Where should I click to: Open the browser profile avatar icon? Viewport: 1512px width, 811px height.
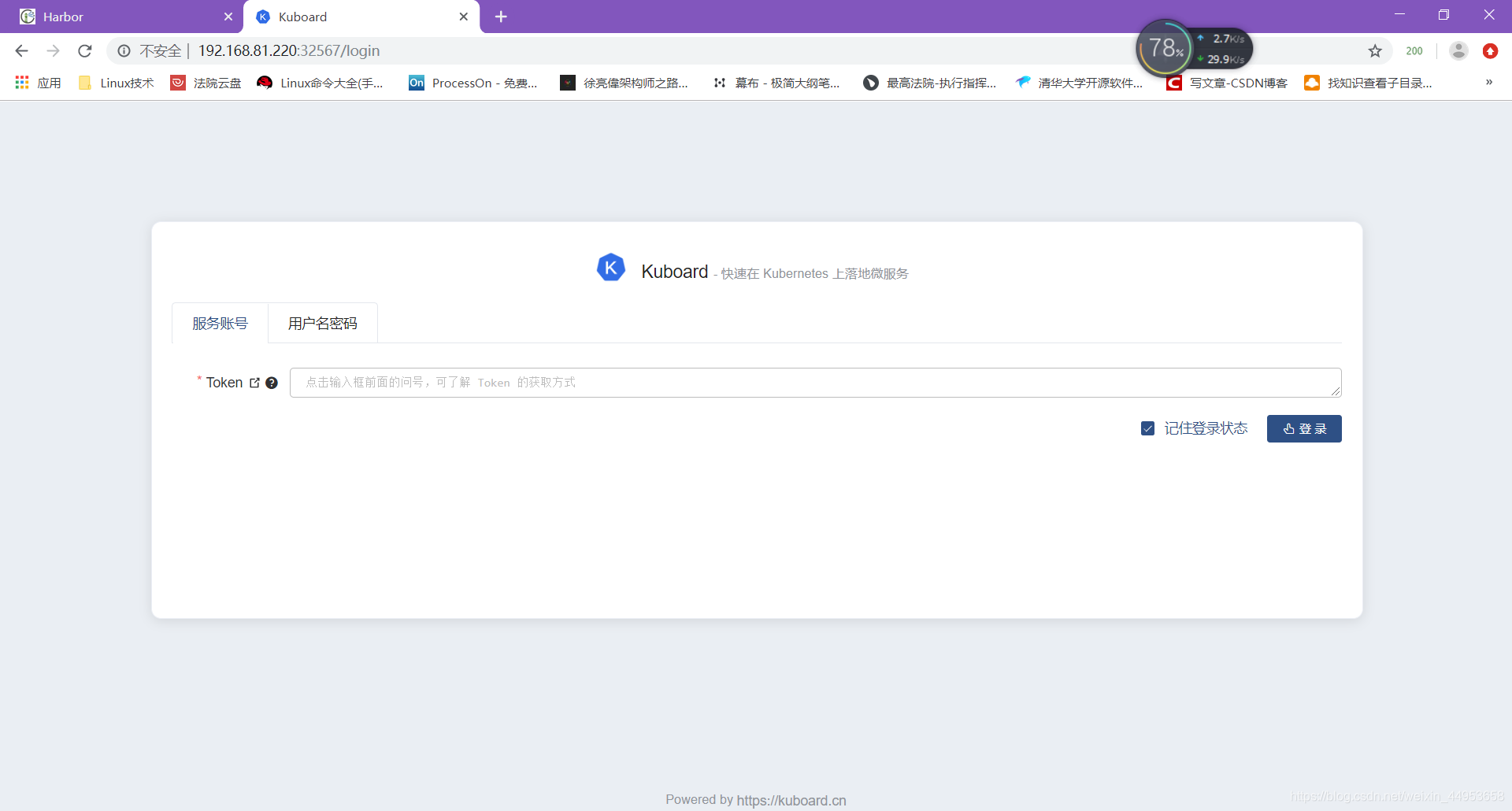pyautogui.click(x=1458, y=51)
